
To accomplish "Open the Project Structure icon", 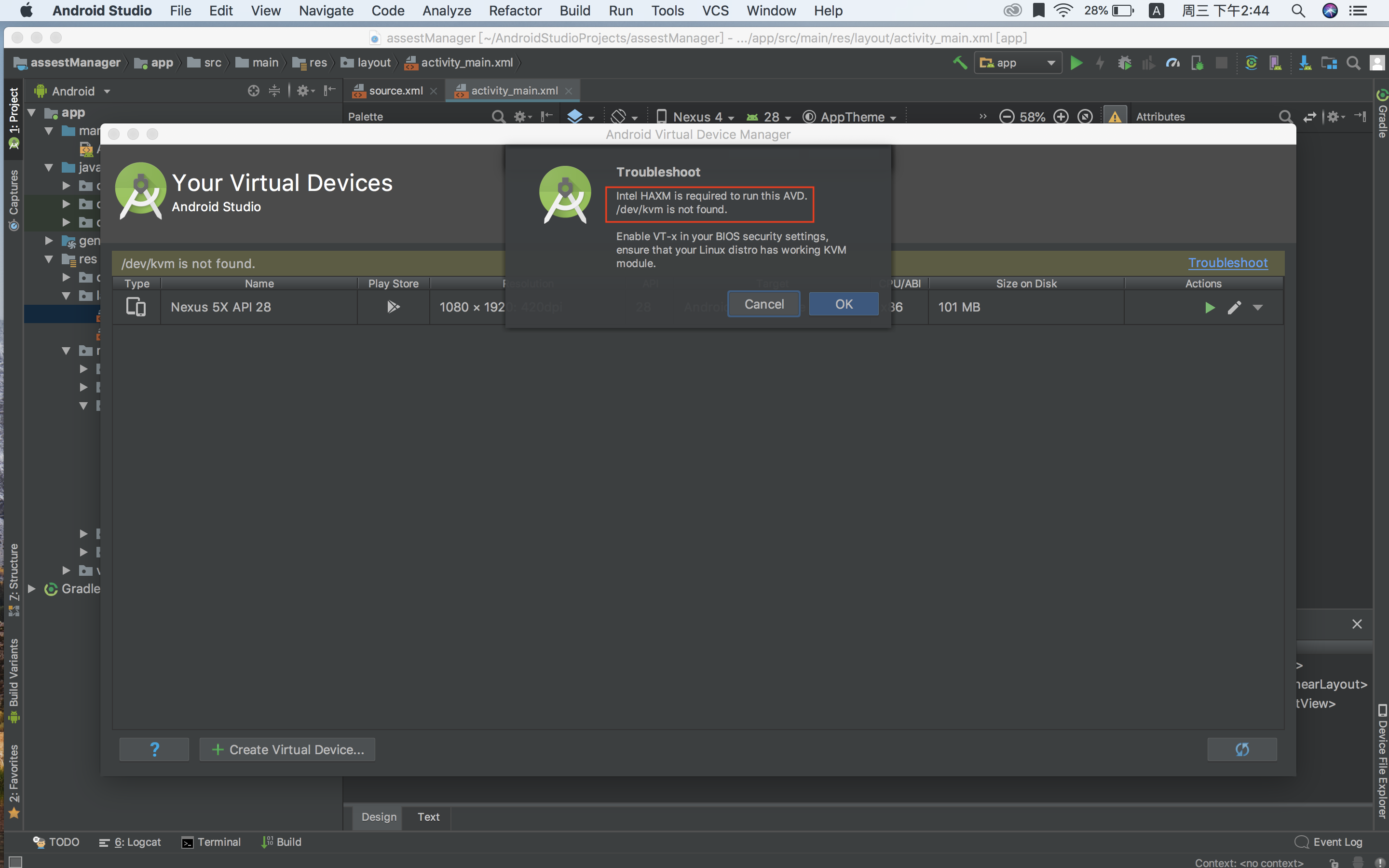I will [1329, 63].
